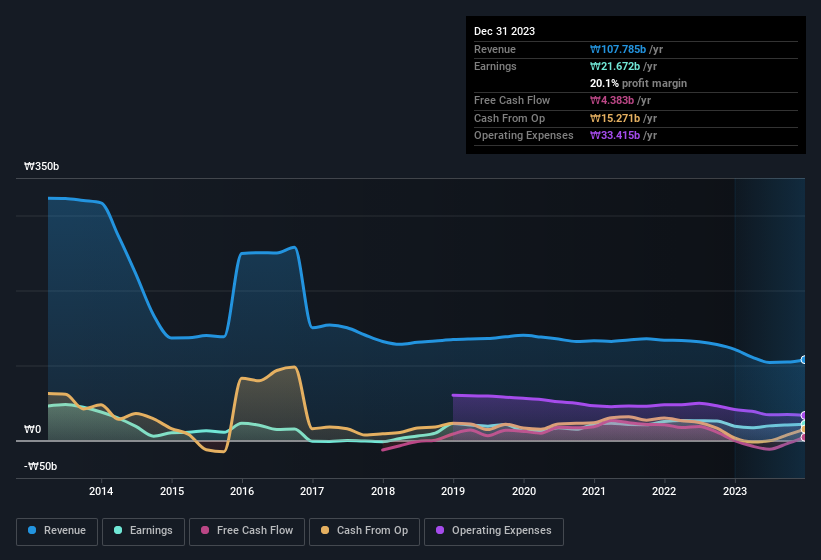
Task: Toggle the Revenue legend button
Action: [x=57, y=531]
